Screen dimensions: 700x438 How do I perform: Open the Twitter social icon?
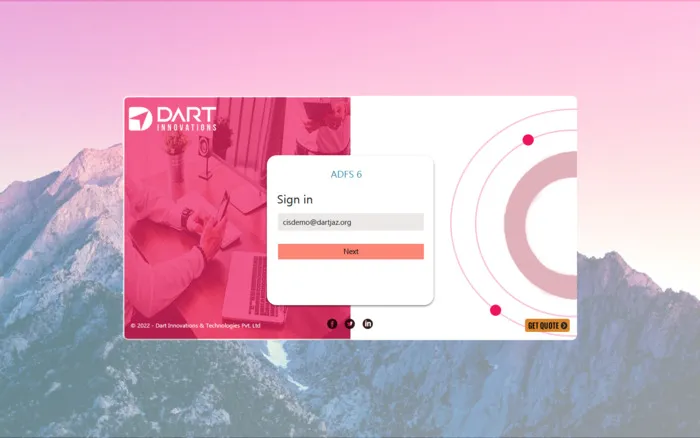click(350, 324)
